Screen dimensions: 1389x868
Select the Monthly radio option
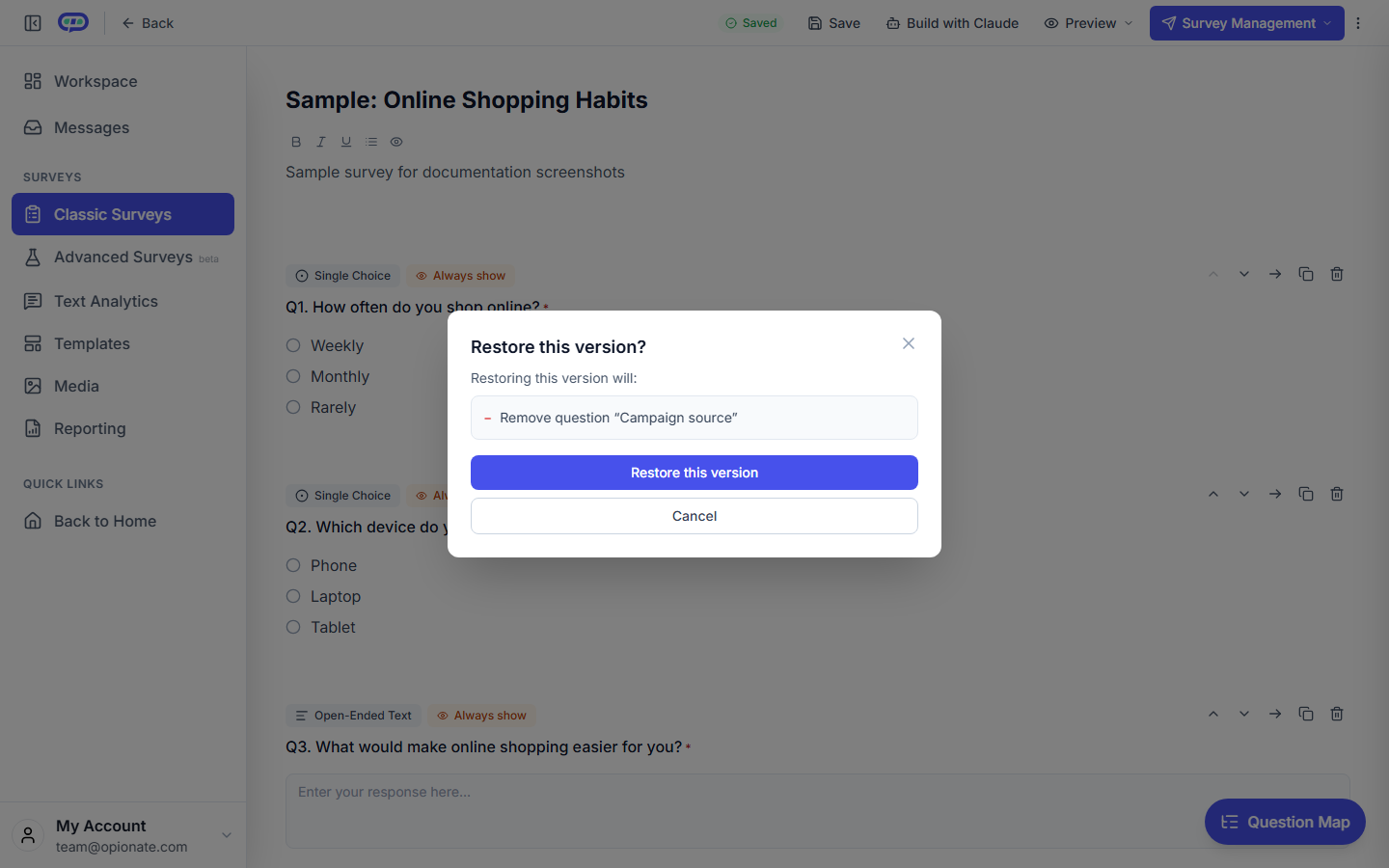(x=293, y=376)
